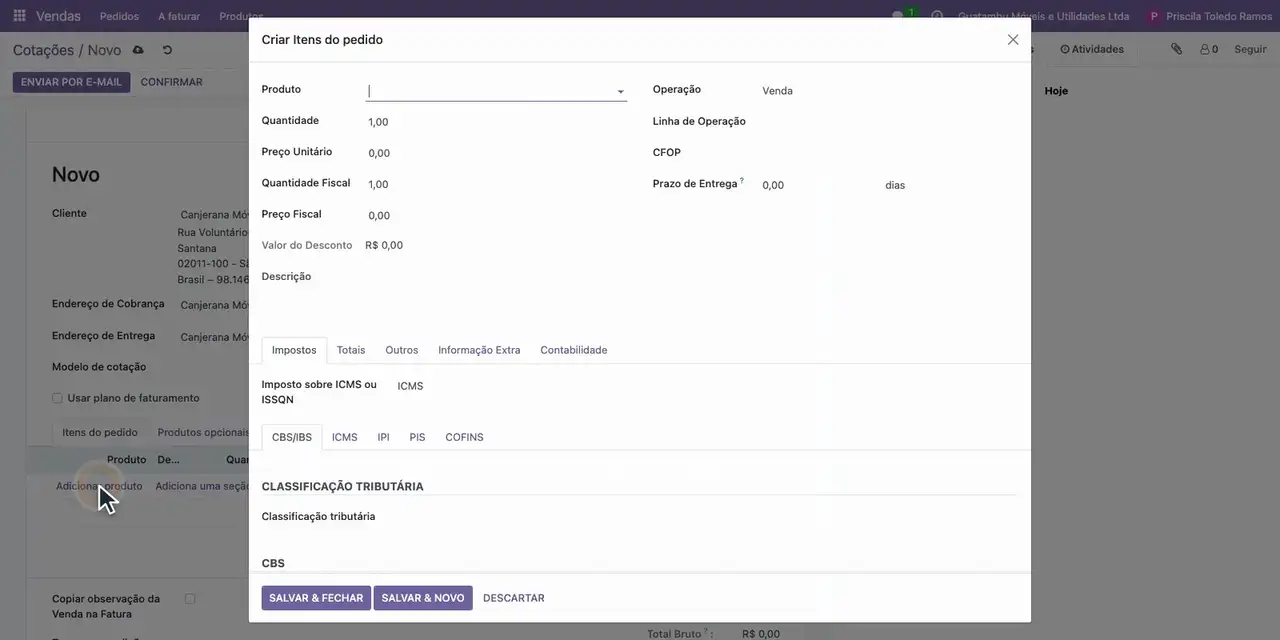Open the Pedidos menu

coord(120,16)
